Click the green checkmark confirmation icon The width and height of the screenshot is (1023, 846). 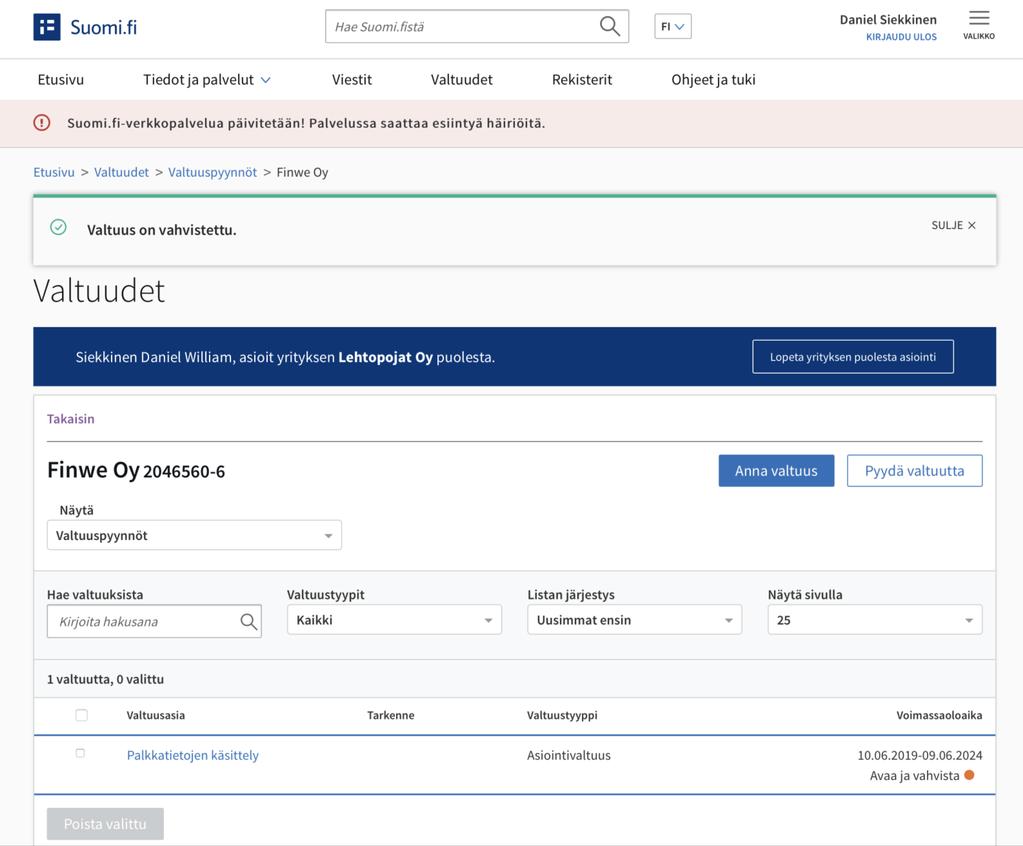58,227
